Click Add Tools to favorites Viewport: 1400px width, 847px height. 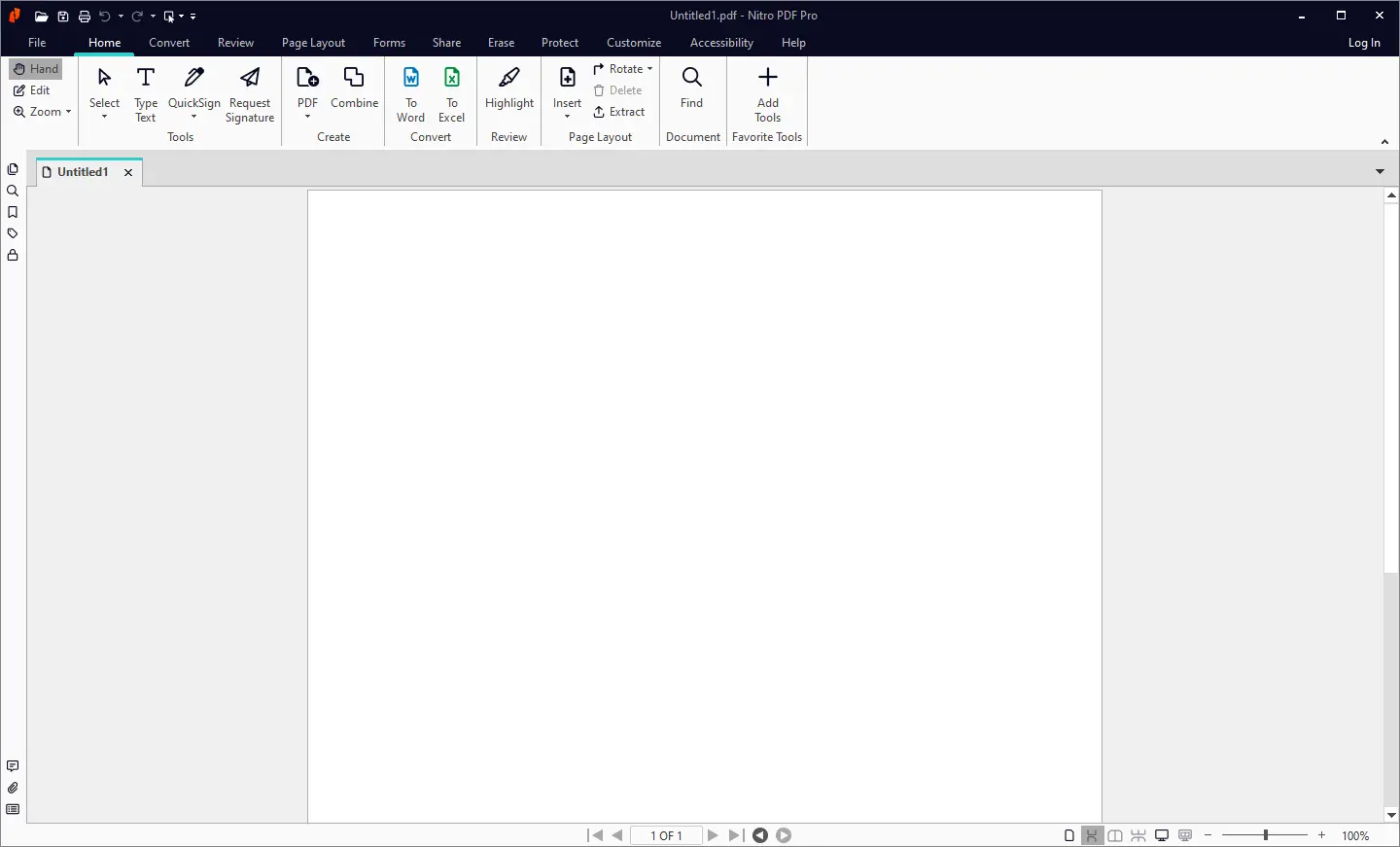coord(768,94)
